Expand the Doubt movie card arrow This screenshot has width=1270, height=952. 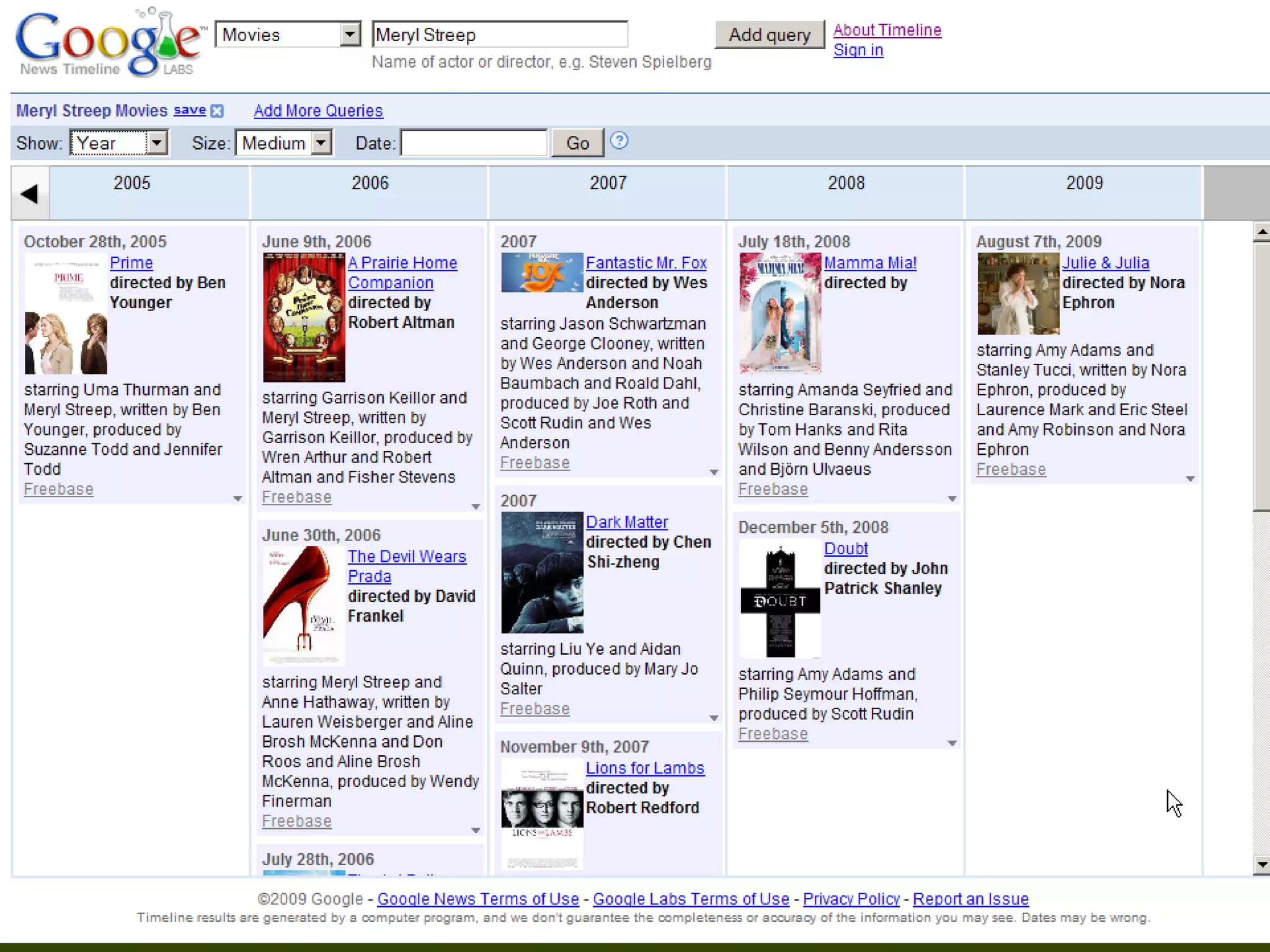coord(951,743)
